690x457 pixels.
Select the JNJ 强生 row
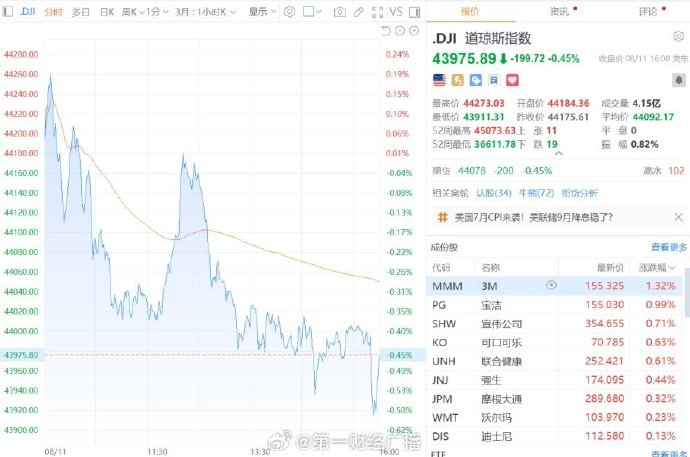tap(554, 380)
